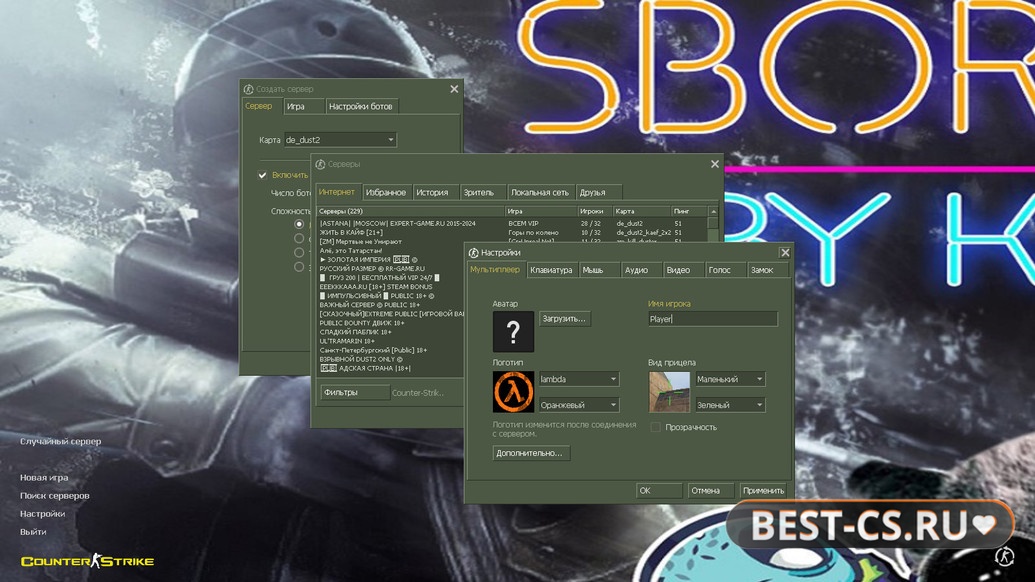Open the История tab in Серверы
Viewport: 1035px width, 582px height.
[x=436, y=192]
